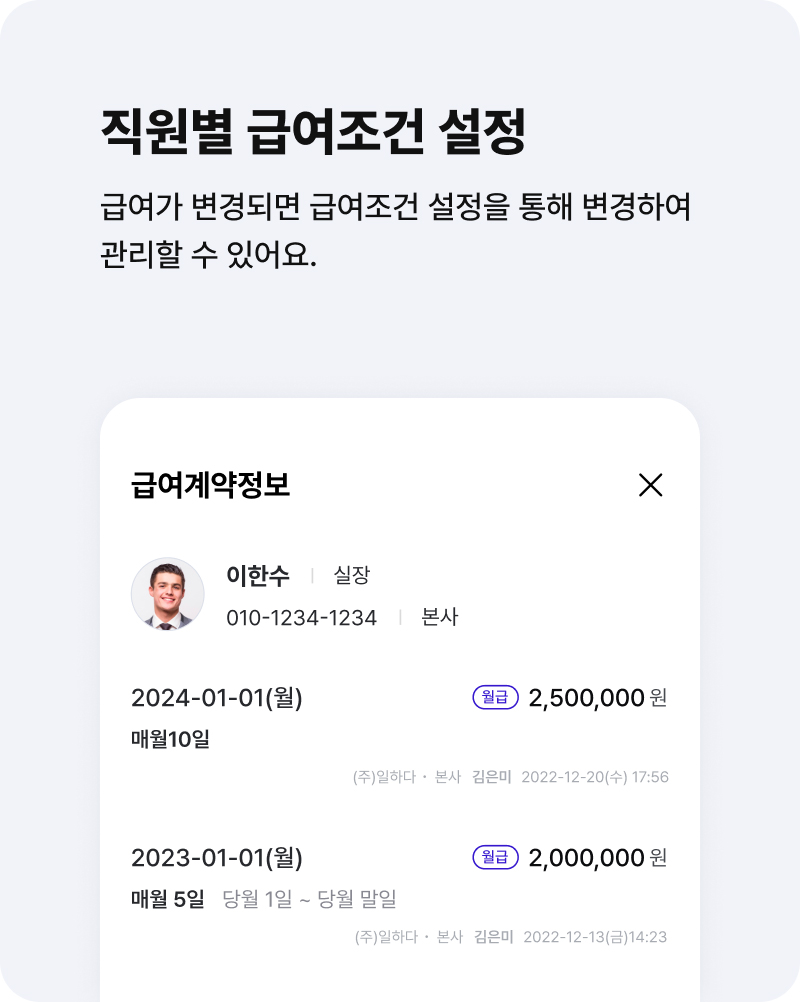Screen dimensions: 800x1002
Task: Select the 월급 badge beside 2,500,000
Action: 495,697
